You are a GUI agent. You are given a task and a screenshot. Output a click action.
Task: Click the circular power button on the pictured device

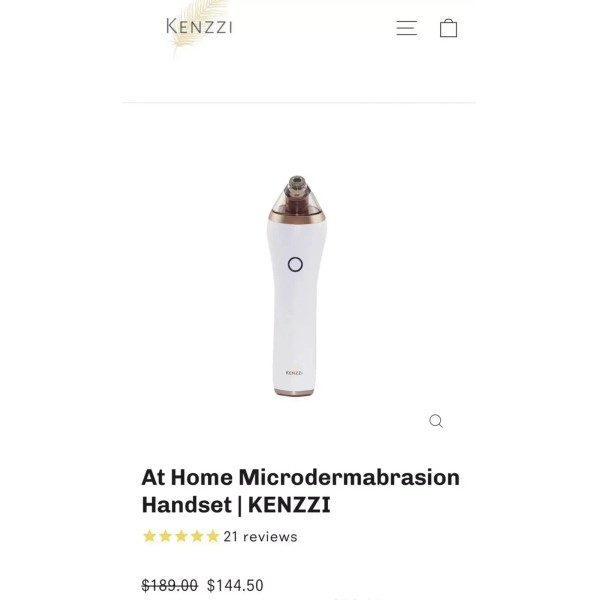coord(295,264)
